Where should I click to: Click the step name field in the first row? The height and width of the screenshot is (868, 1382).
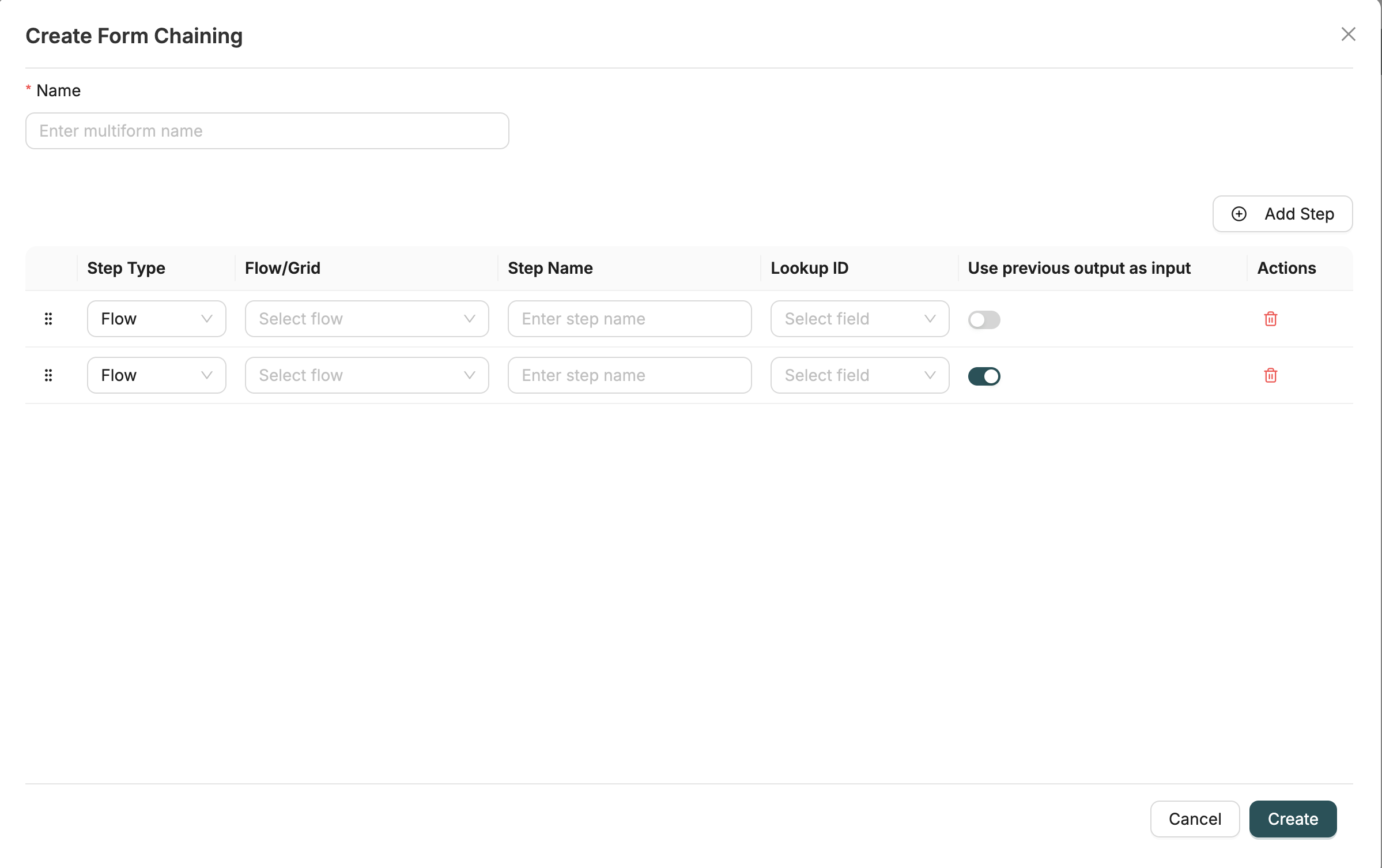[629, 318]
